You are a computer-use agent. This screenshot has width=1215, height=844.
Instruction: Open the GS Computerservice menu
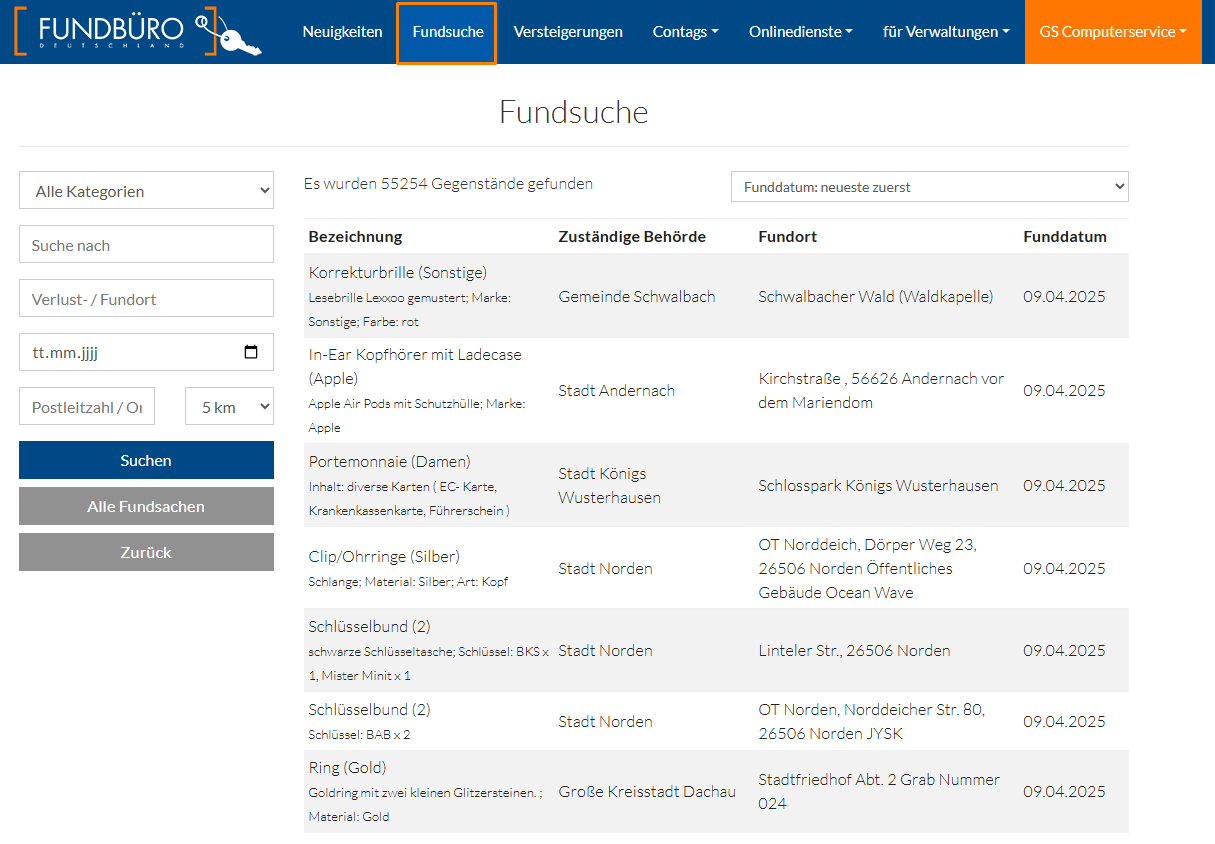(1112, 32)
